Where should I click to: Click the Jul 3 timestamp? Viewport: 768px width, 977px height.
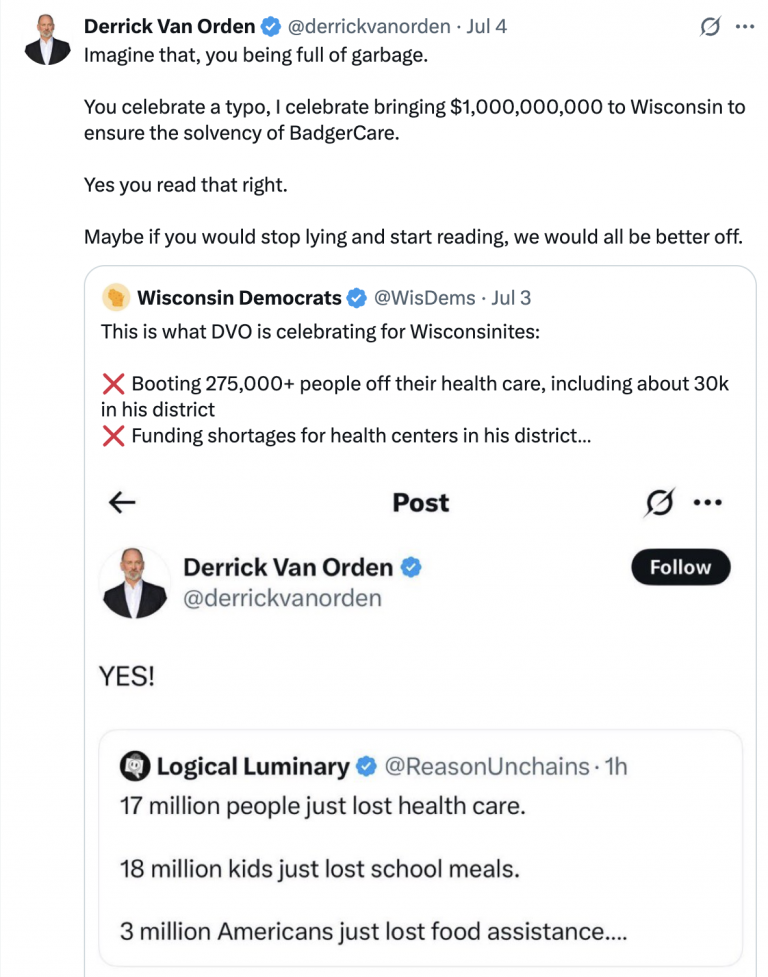[x=511, y=298]
